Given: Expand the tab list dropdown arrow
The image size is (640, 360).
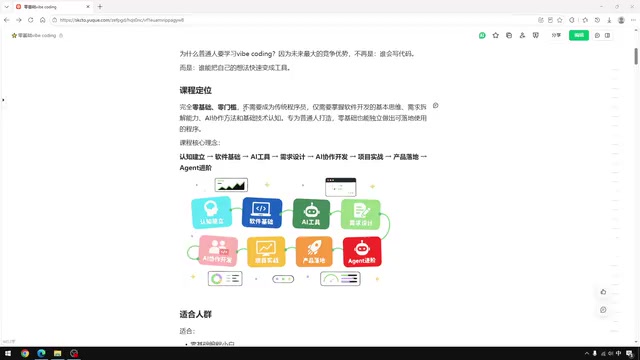Looking at the screenshot, I should pyautogui.click(x=7, y=7).
